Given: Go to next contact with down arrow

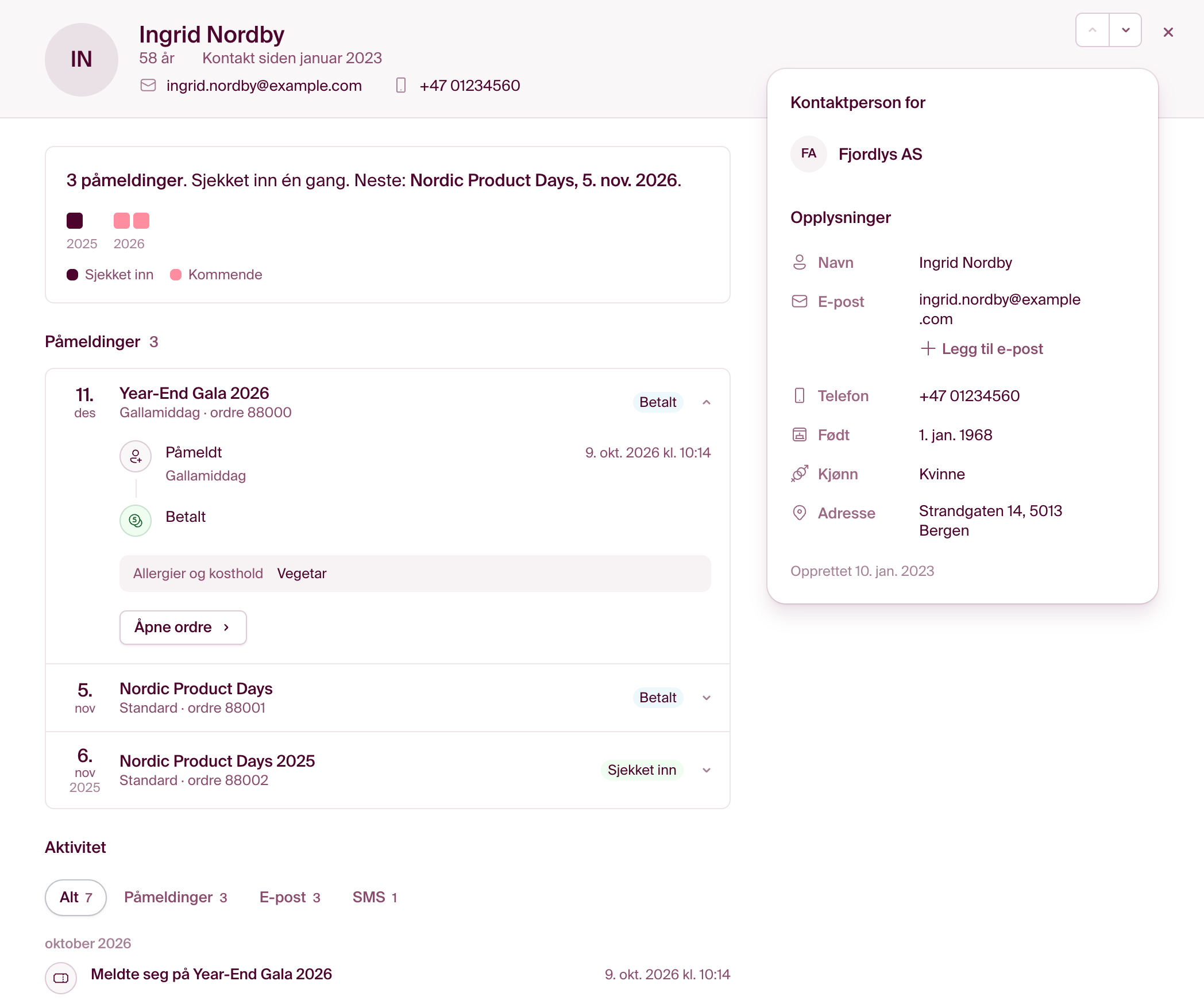Looking at the screenshot, I should coord(1125,30).
